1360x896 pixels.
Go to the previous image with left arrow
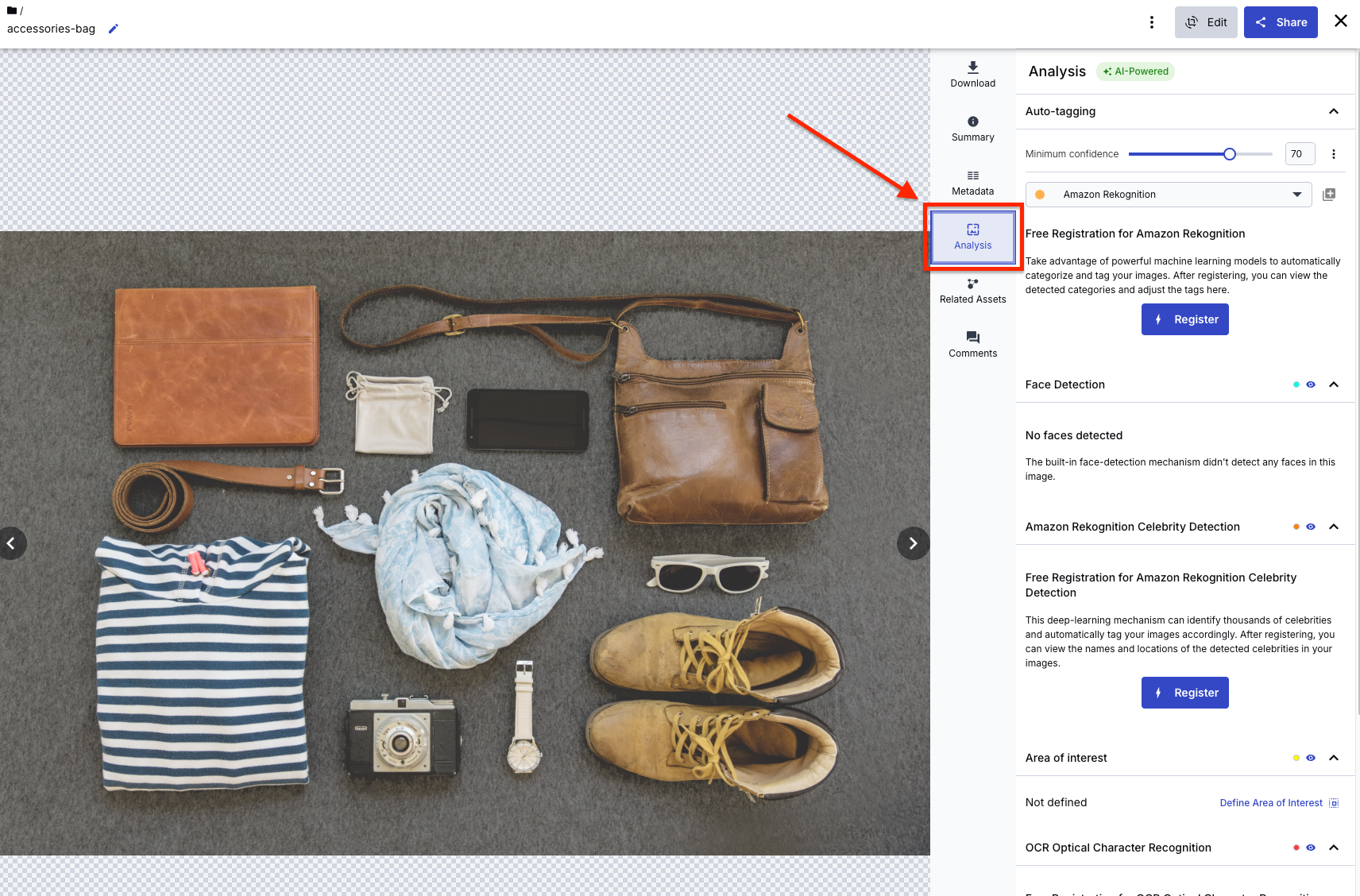(x=11, y=543)
